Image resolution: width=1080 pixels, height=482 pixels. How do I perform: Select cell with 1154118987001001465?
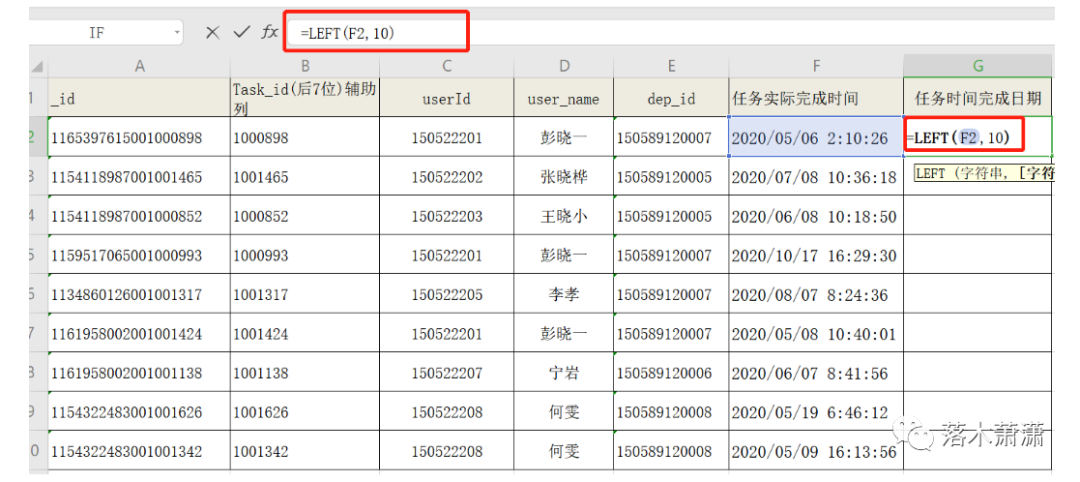point(139,176)
